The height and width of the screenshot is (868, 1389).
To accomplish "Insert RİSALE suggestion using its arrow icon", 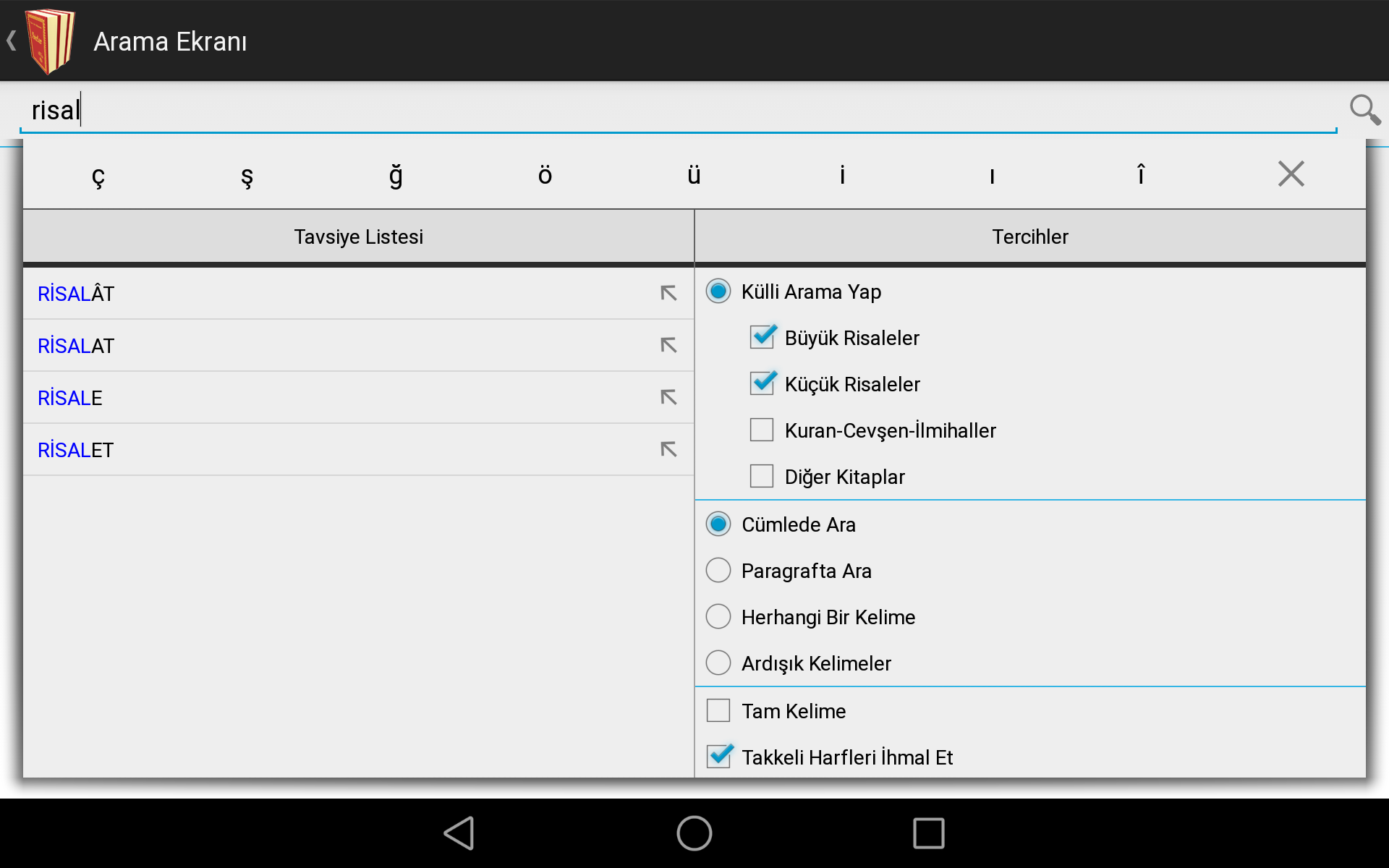I will point(668,397).
